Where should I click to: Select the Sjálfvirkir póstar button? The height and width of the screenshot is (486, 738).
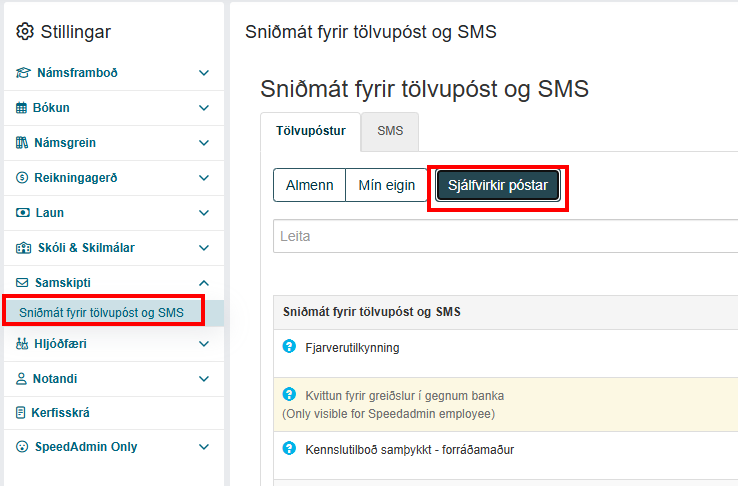click(x=498, y=185)
